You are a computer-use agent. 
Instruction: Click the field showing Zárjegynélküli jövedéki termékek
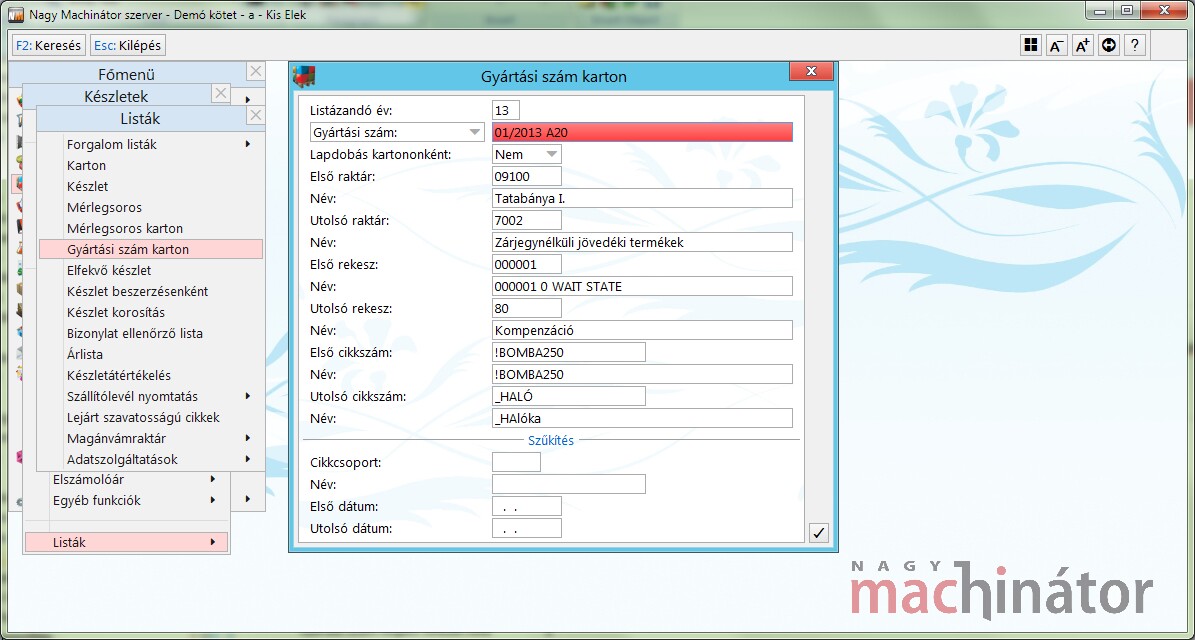tap(642, 242)
